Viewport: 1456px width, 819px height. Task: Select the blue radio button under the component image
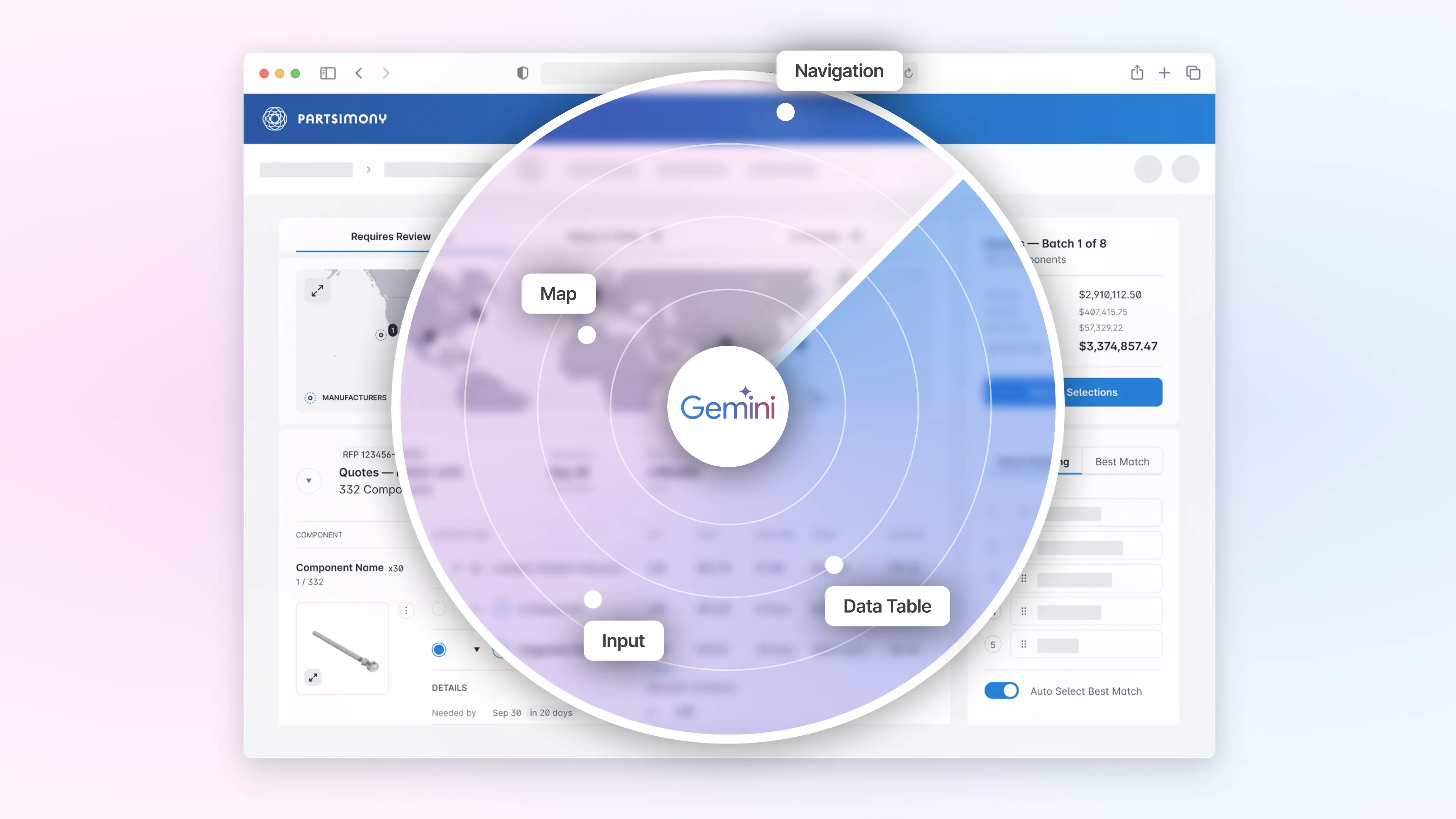pyautogui.click(x=439, y=650)
